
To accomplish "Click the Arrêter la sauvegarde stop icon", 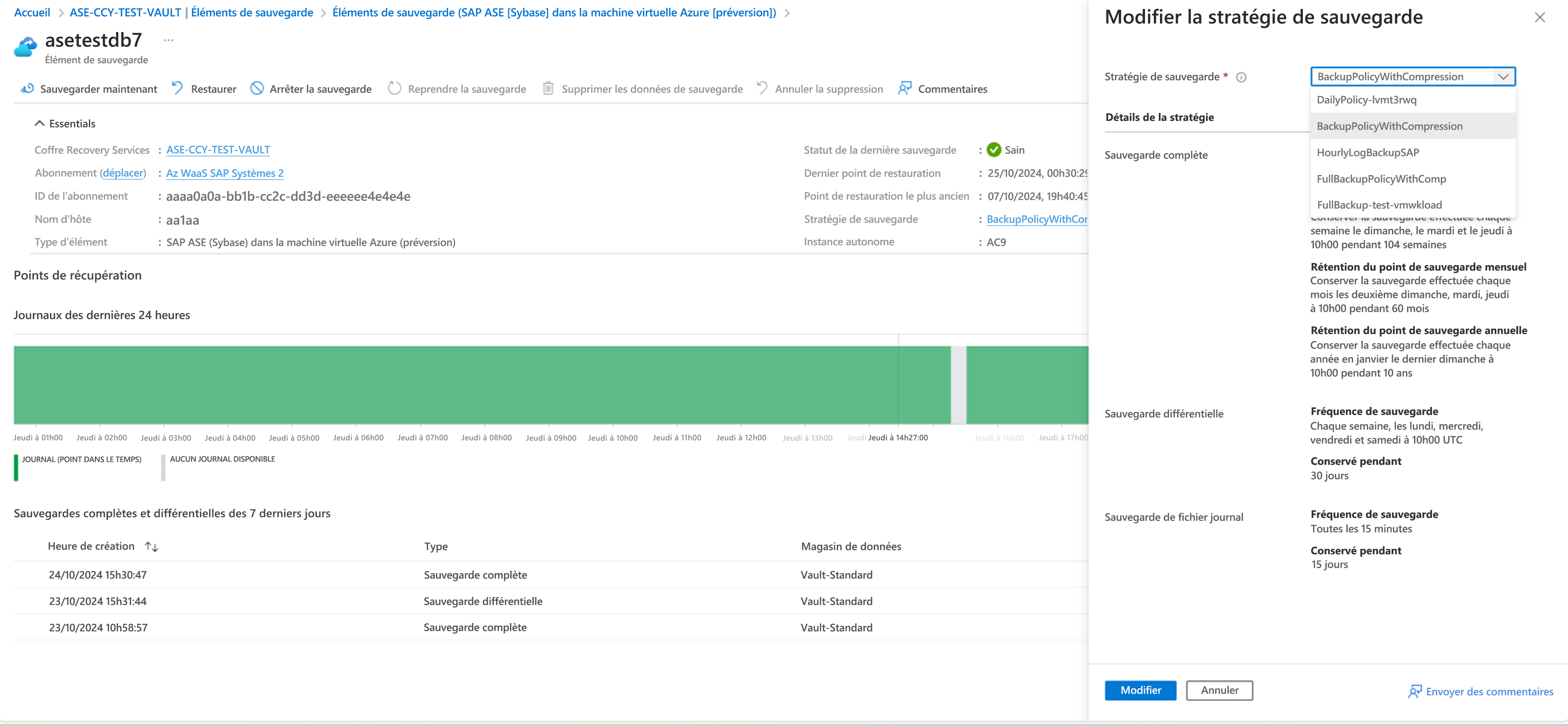I will 258,89.
